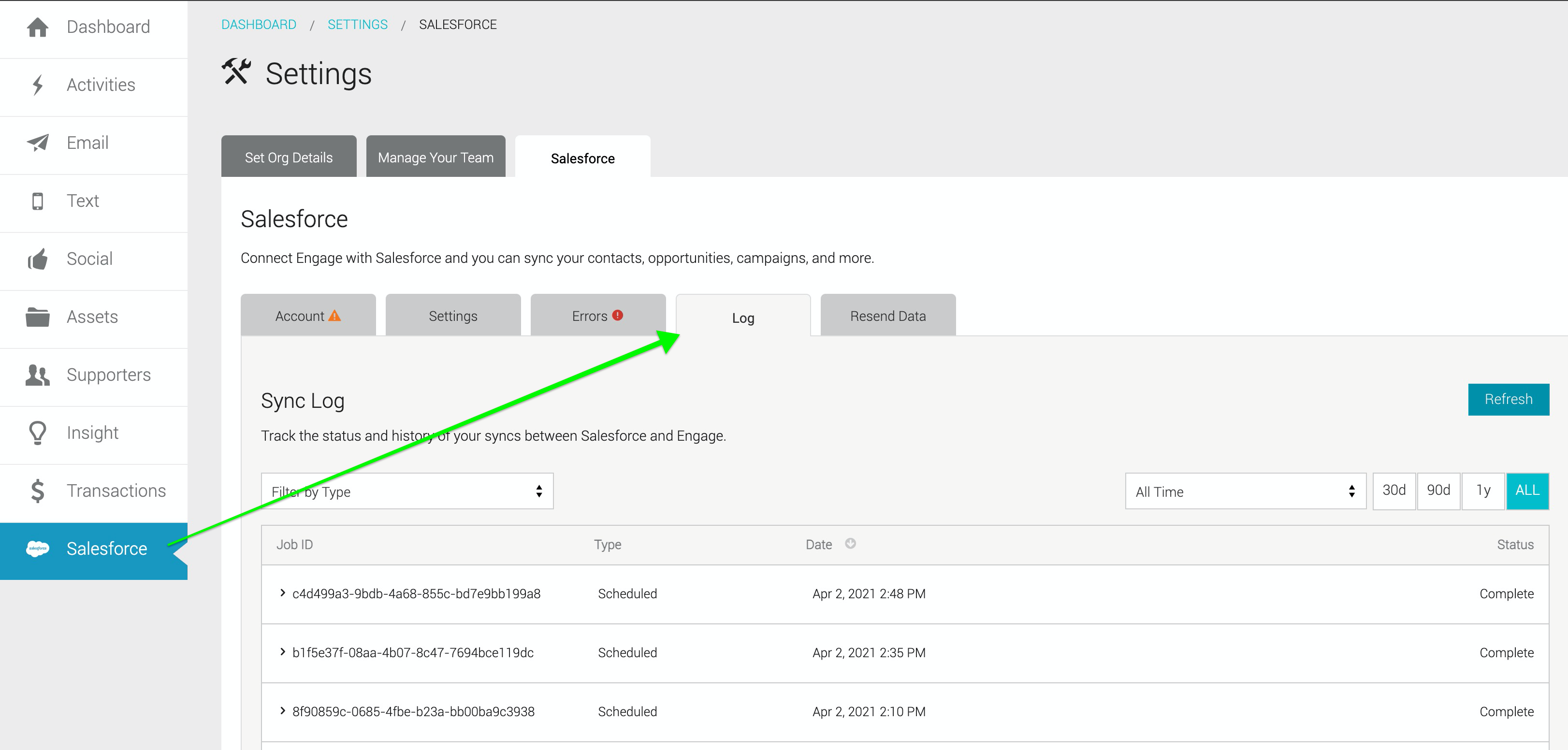Viewport: 1568px width, 750px height.
Task: Open the All Time range dropdown
Action: click(1246, 491)
